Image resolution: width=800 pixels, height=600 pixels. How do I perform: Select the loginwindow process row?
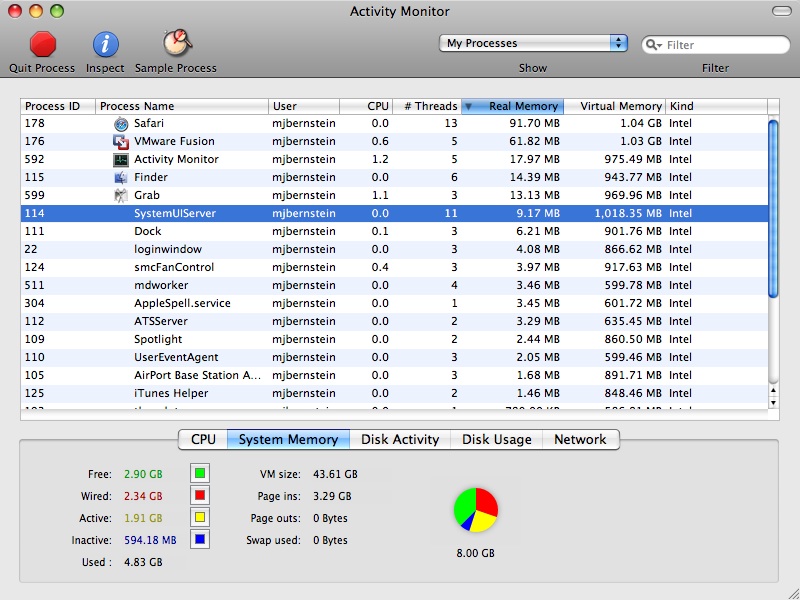(394, 249)
